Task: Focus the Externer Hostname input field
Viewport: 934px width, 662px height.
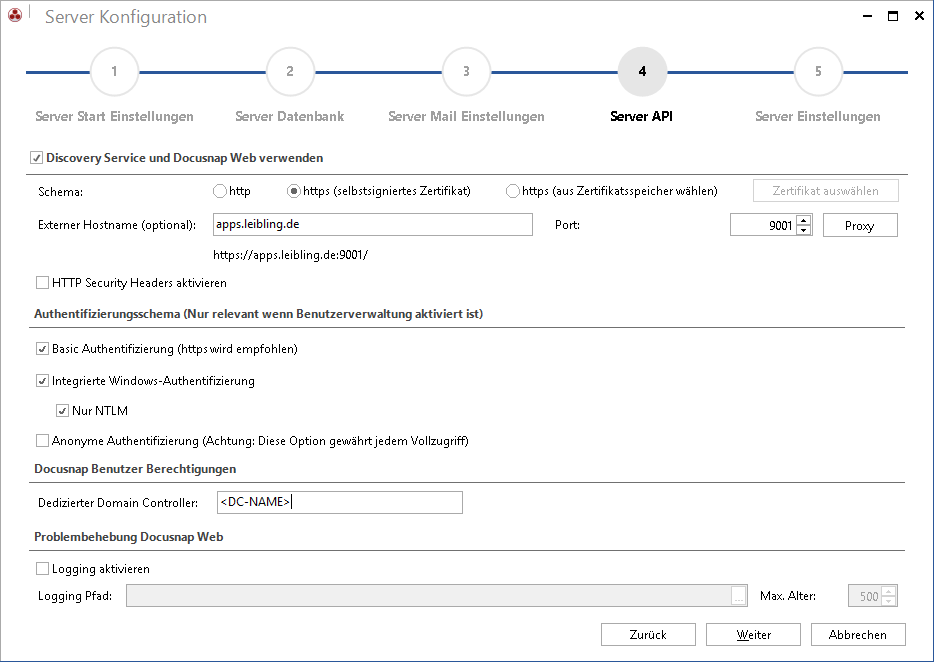Action: [373, 225]
